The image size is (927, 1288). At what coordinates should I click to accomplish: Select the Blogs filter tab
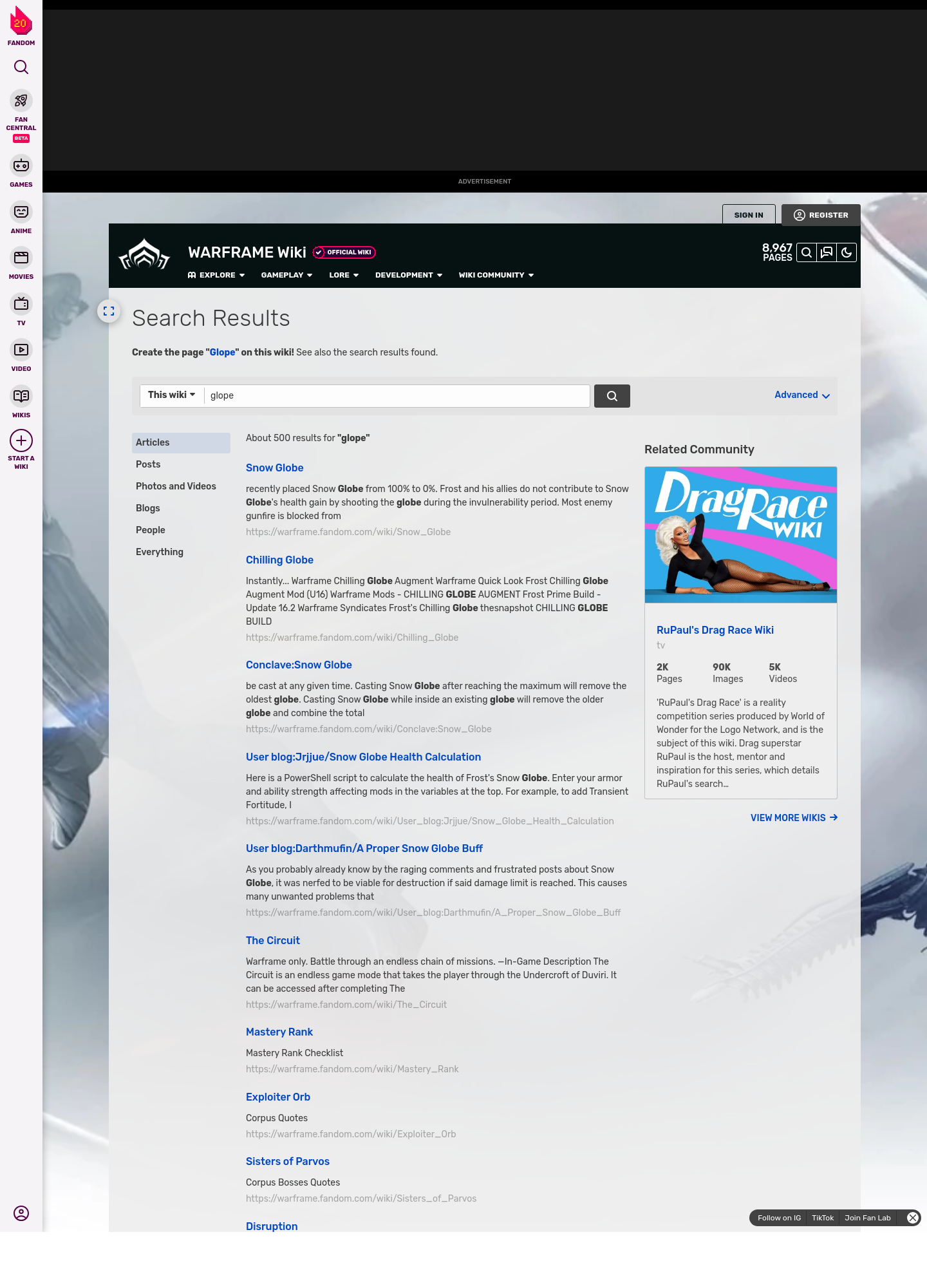tap(181, 508)
